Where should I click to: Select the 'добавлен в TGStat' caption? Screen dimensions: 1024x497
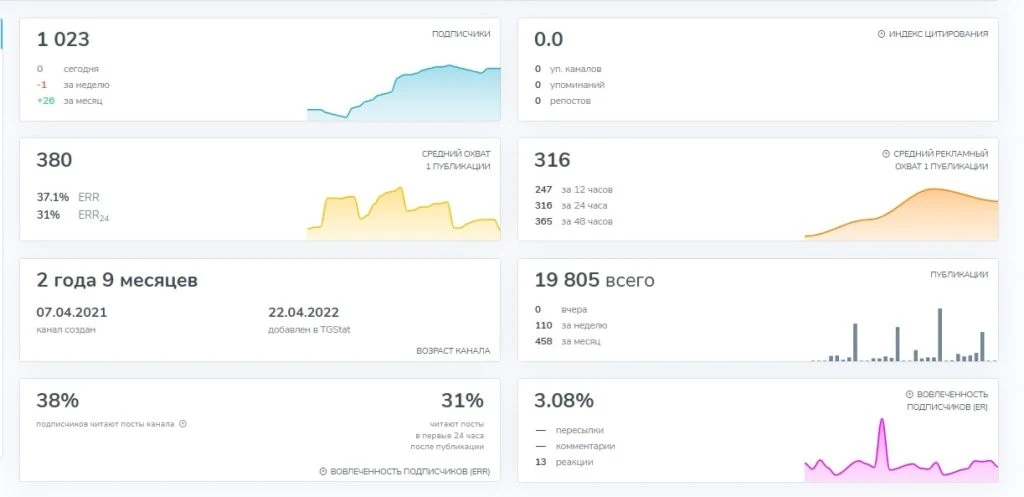(x=310, y=330)
